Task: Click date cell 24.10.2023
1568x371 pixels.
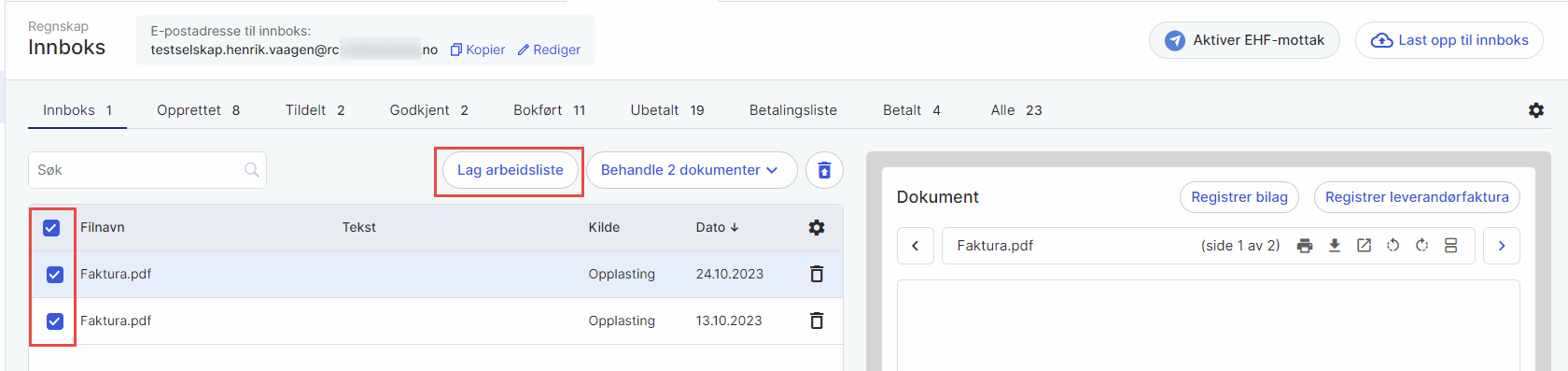Action: point(730,274)
